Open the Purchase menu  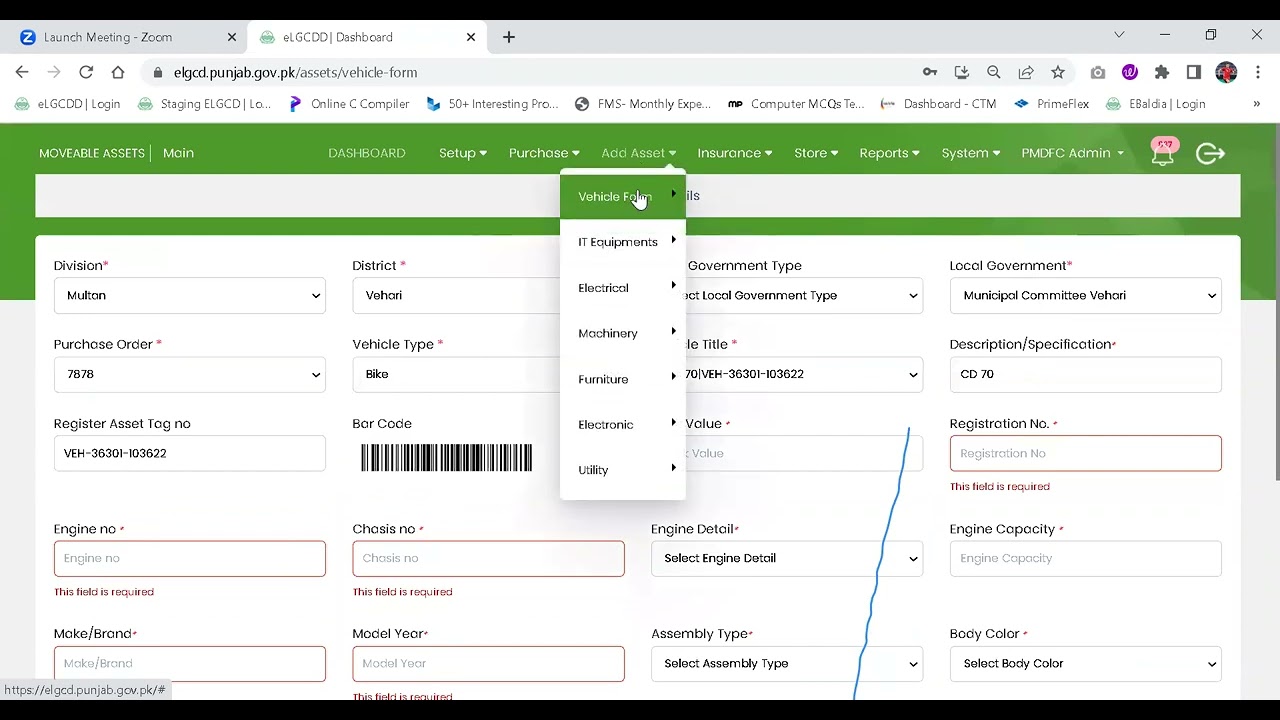coord(544,153)
